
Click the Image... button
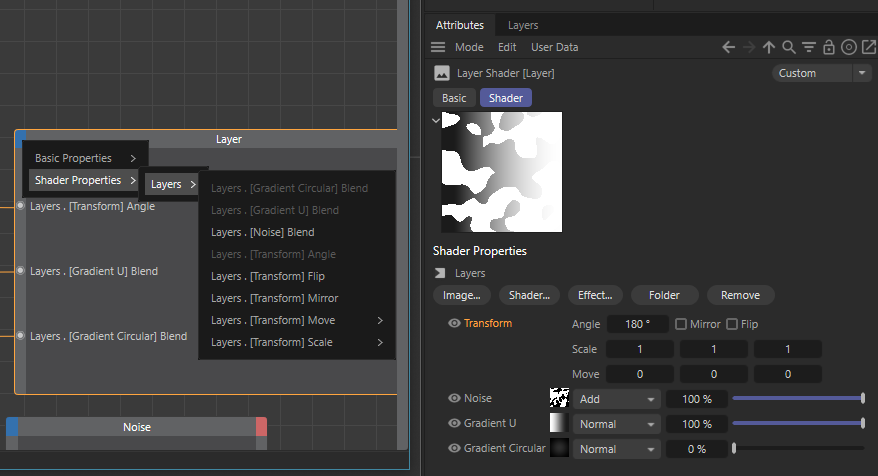461,295
